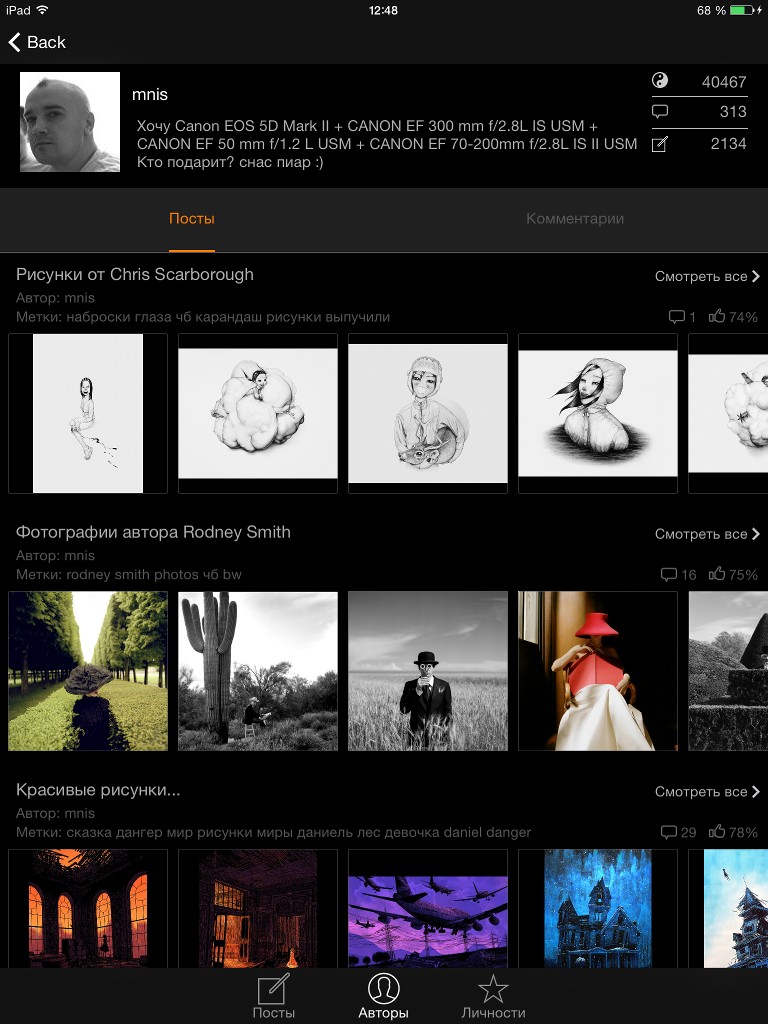This screenshot has width=768, height=1024.
Task: Tap thumbs-up icon showing 75%
Action: (x=716, y=574)
